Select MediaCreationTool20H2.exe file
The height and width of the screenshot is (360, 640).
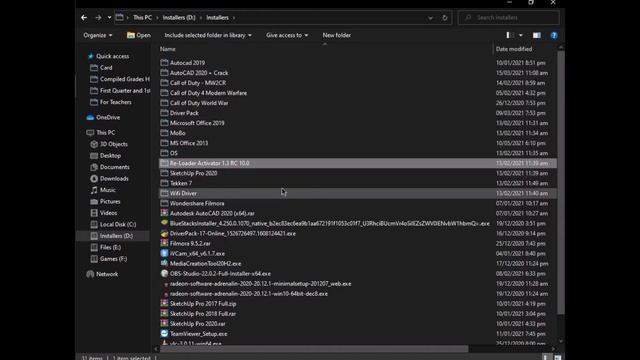point(205,264)
